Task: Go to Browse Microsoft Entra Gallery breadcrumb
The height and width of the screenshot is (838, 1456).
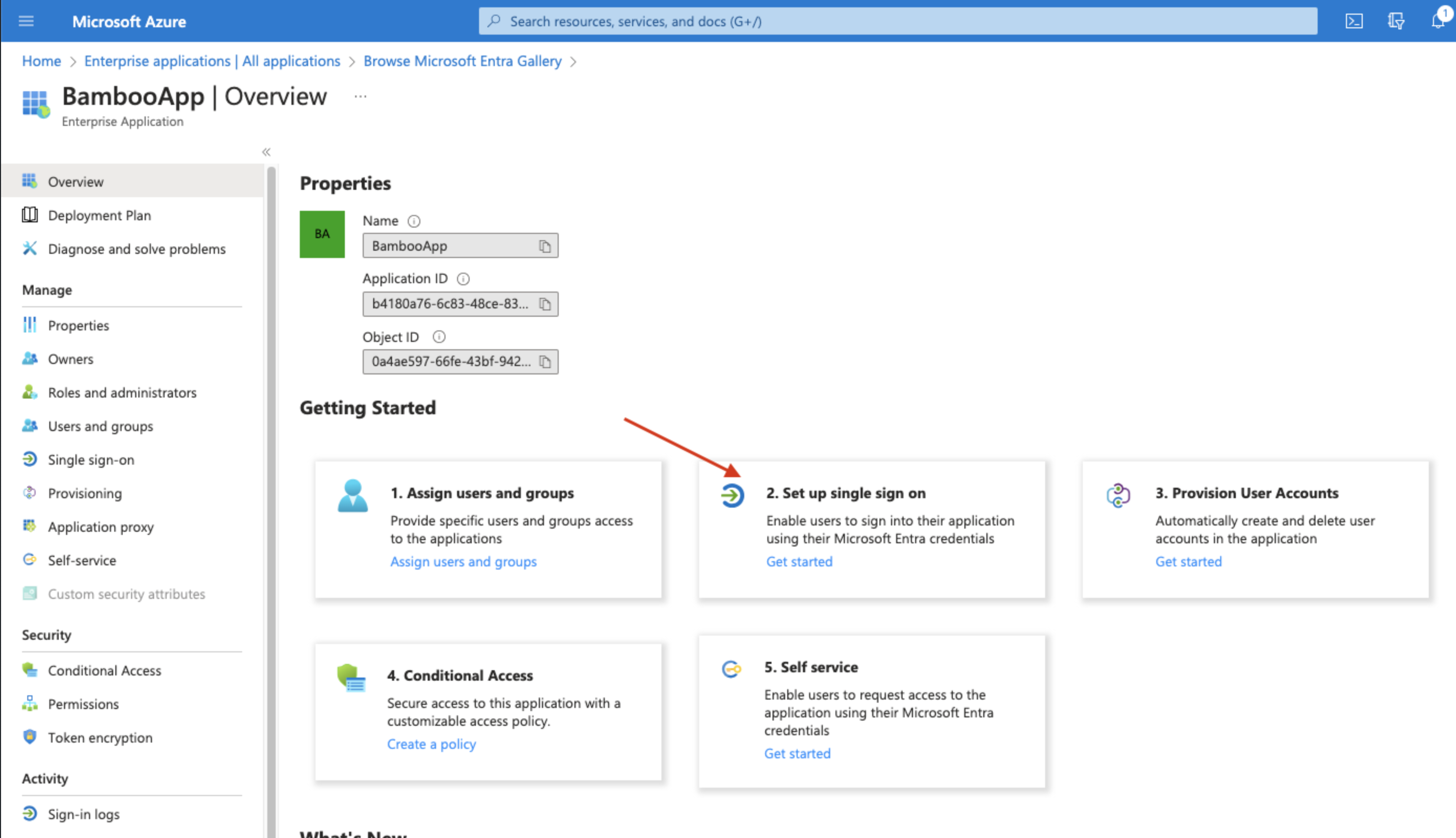Action: tap(462, 61)
